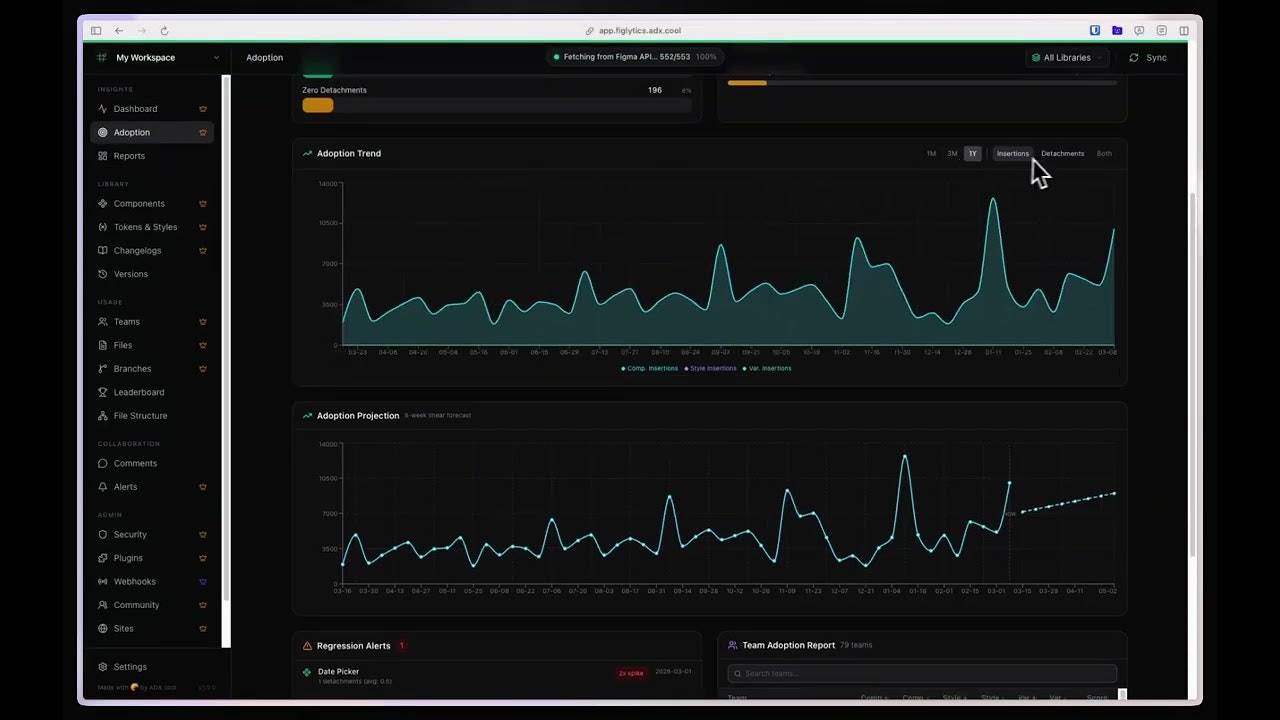
Task: Open Comments speech bubble icon
Action: (103, 464)
